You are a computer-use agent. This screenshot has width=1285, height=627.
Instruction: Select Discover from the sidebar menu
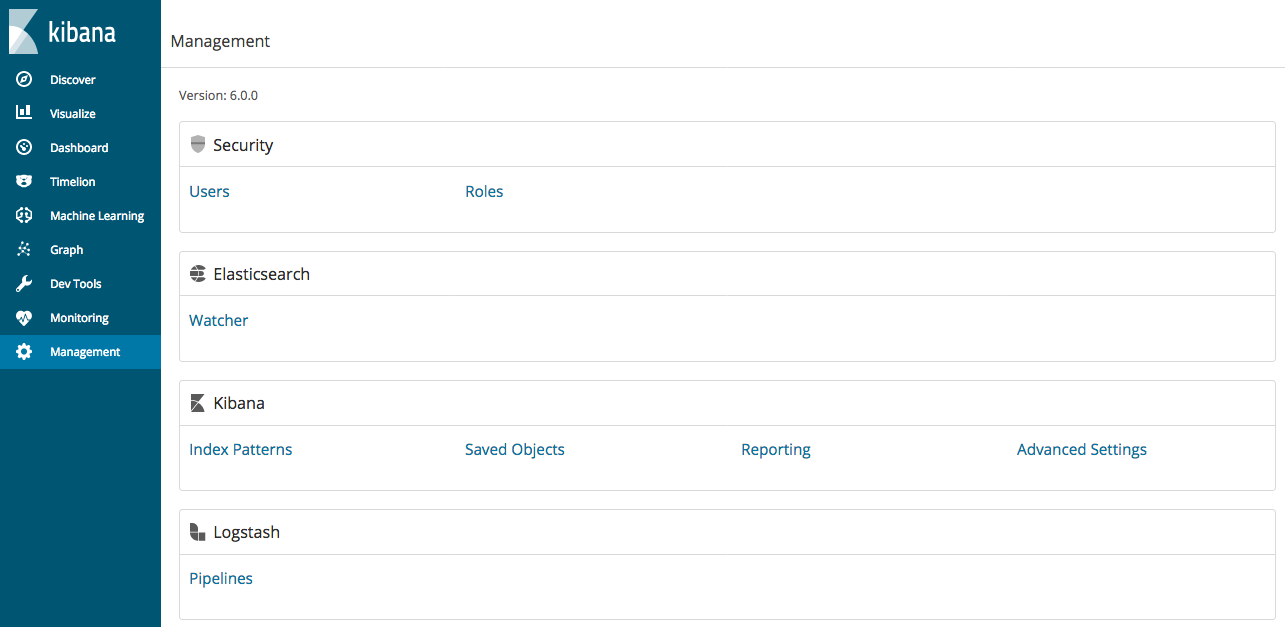(74, 79)
